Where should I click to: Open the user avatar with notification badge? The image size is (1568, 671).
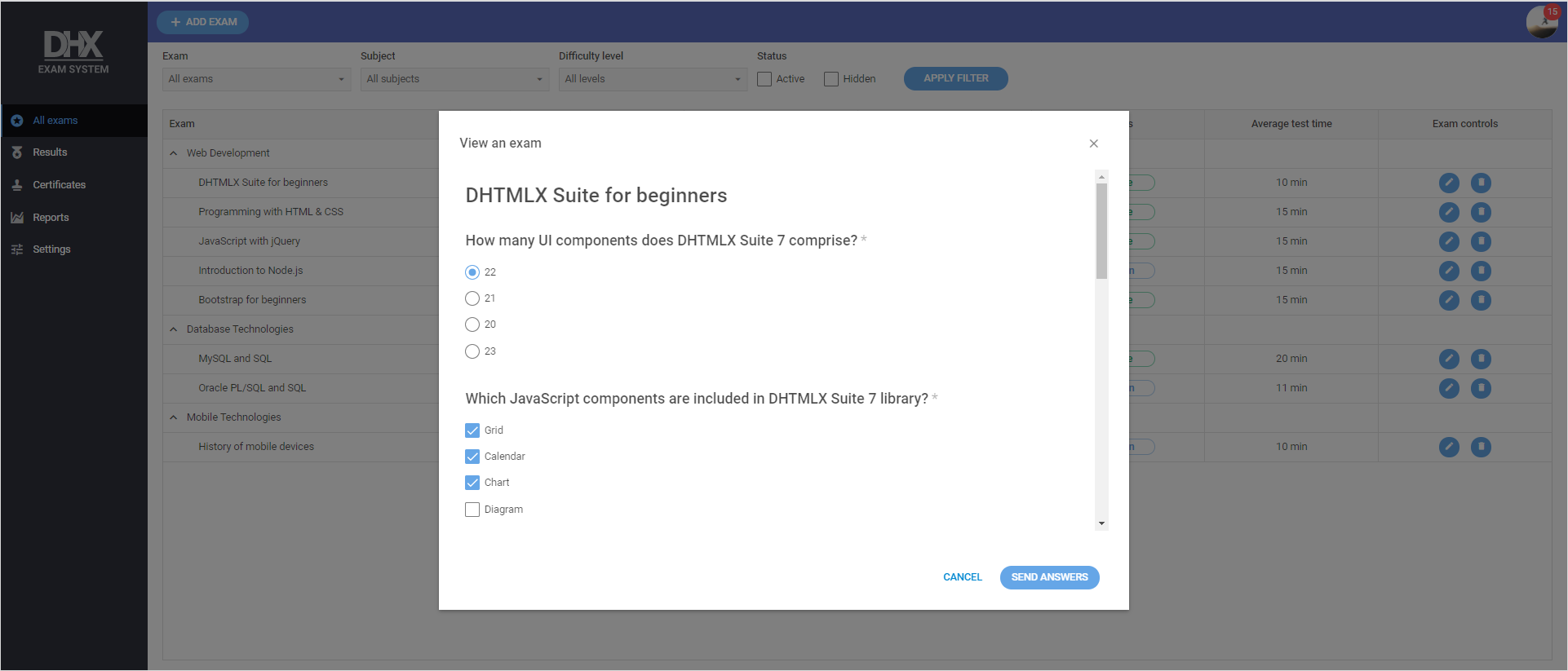[1542, 21]
